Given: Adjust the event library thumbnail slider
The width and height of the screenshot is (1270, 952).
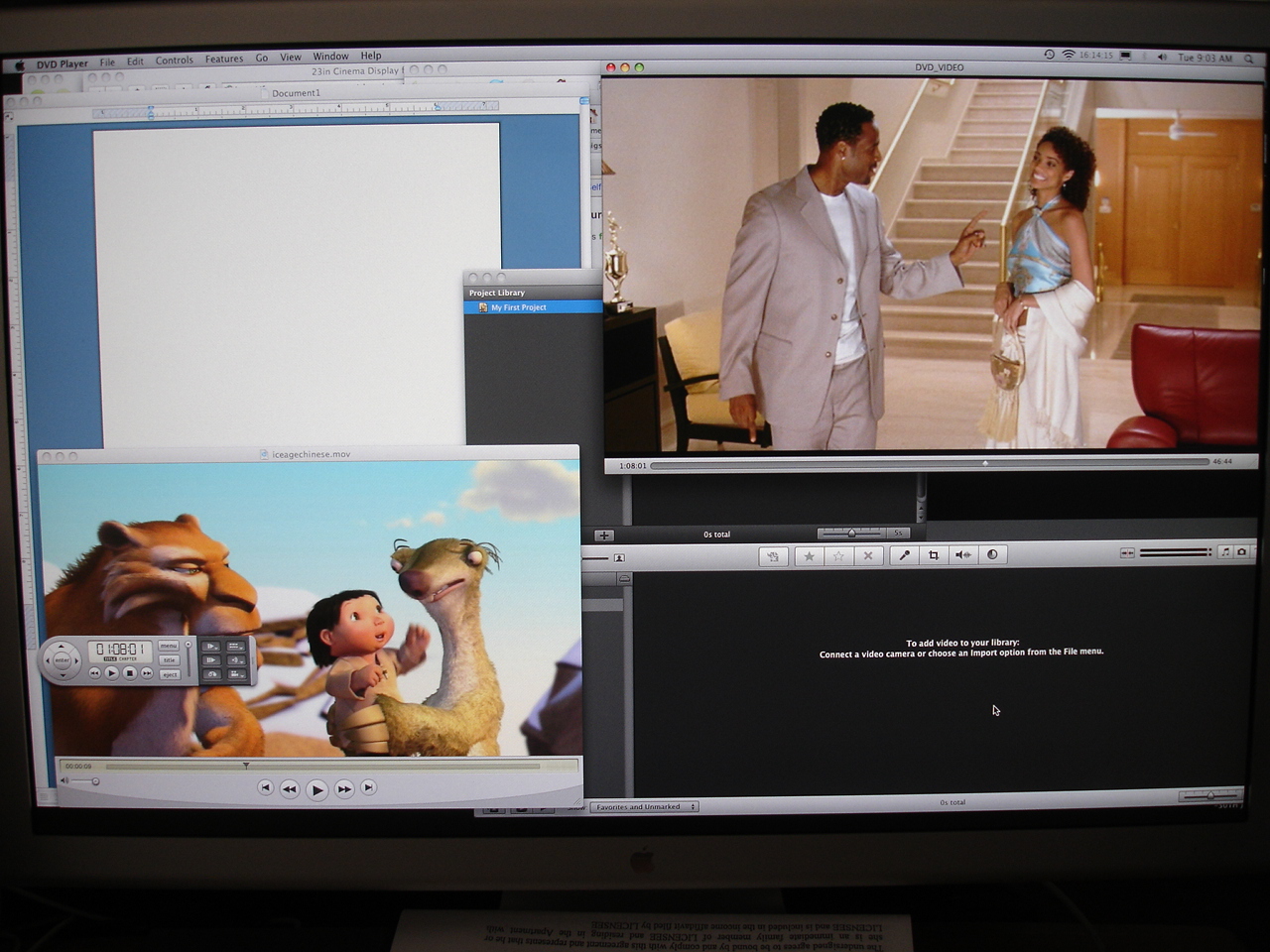Looking at the screenshot, I should point(1209,796).
